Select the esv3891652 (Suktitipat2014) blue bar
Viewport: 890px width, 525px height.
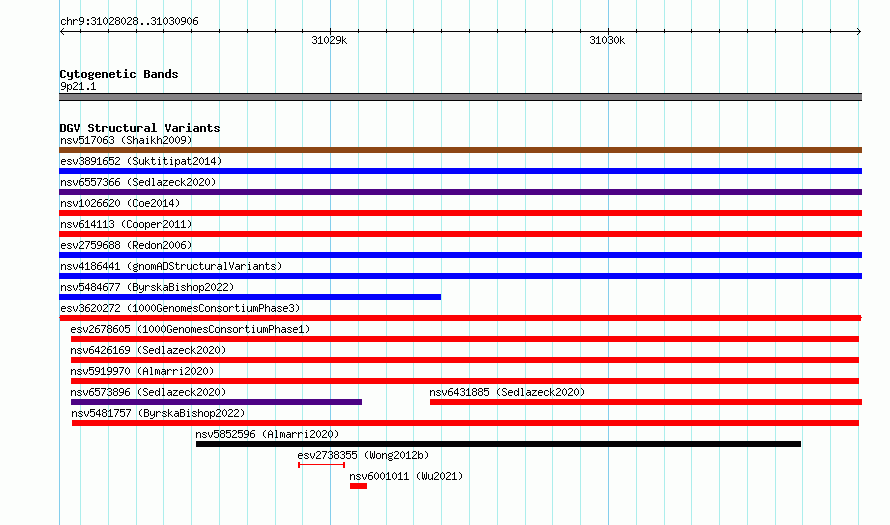tap(460, 171)
